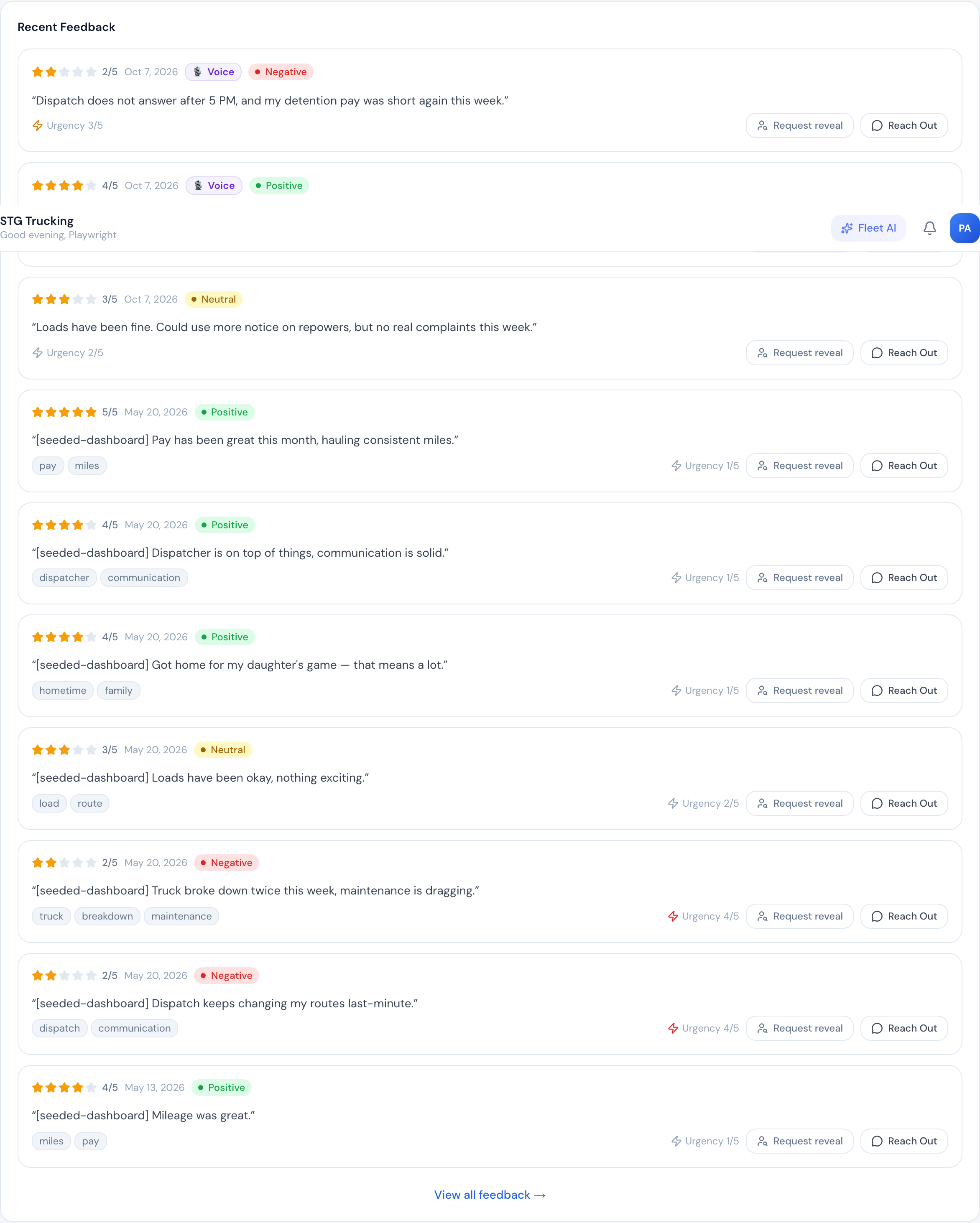
Task: Select the 'route' tag
Action: pos(89,803)
